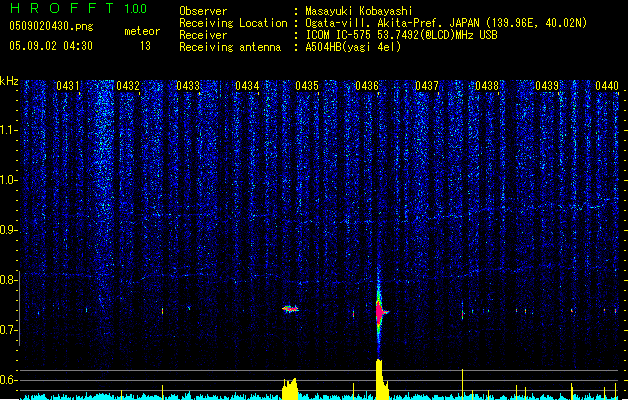Click the kHz axis unit label
This screenshot has width=629, height=400.
tap(9, 81)
